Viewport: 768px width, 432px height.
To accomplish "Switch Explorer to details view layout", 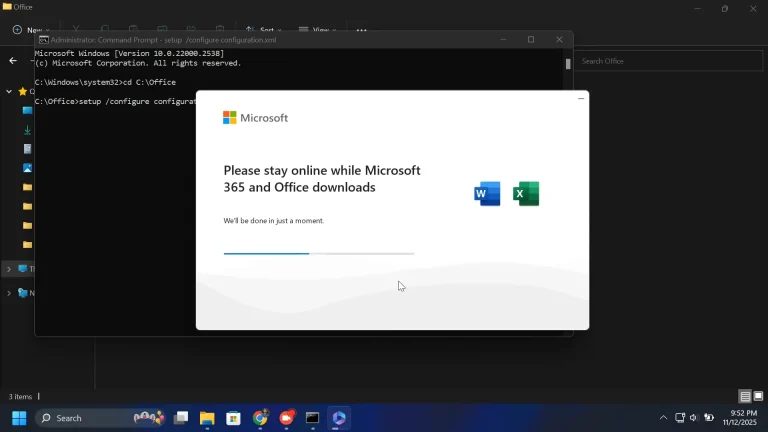I will (x=745, y=396).
